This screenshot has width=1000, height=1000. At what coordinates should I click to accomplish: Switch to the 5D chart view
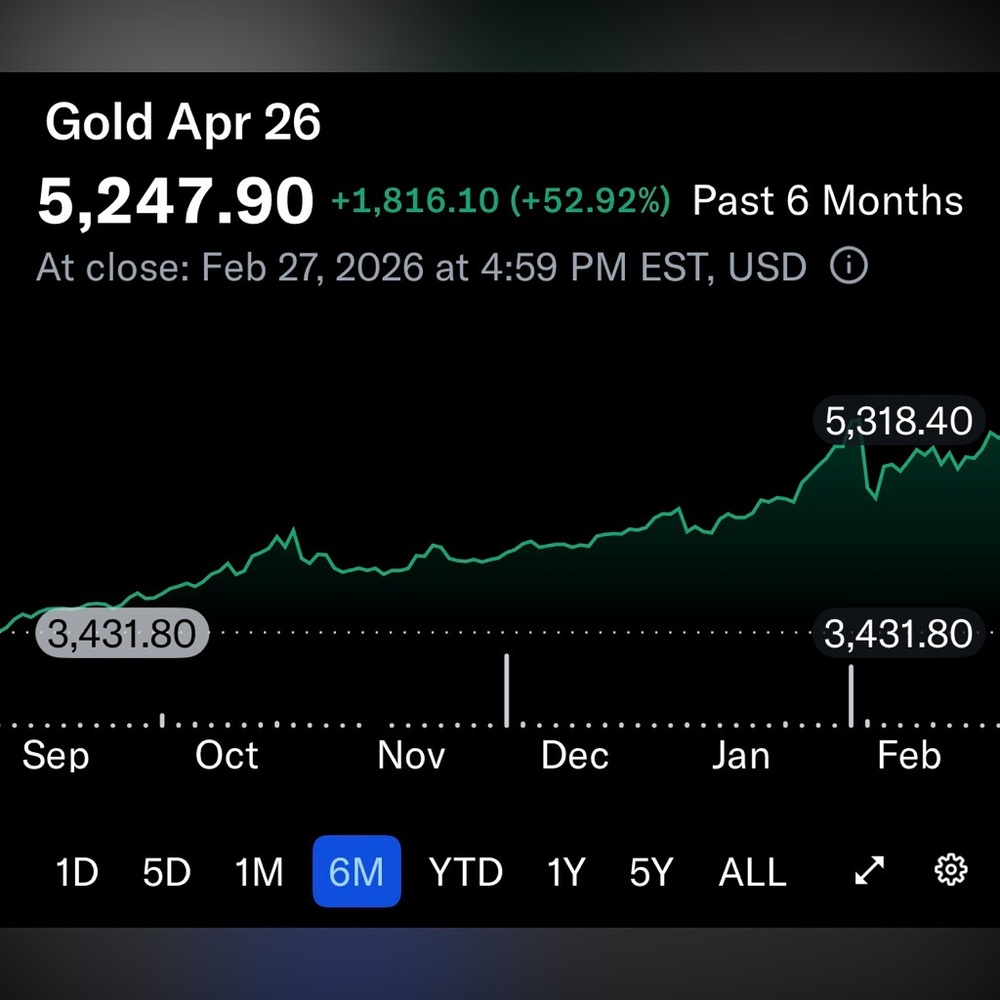point(166,872)
